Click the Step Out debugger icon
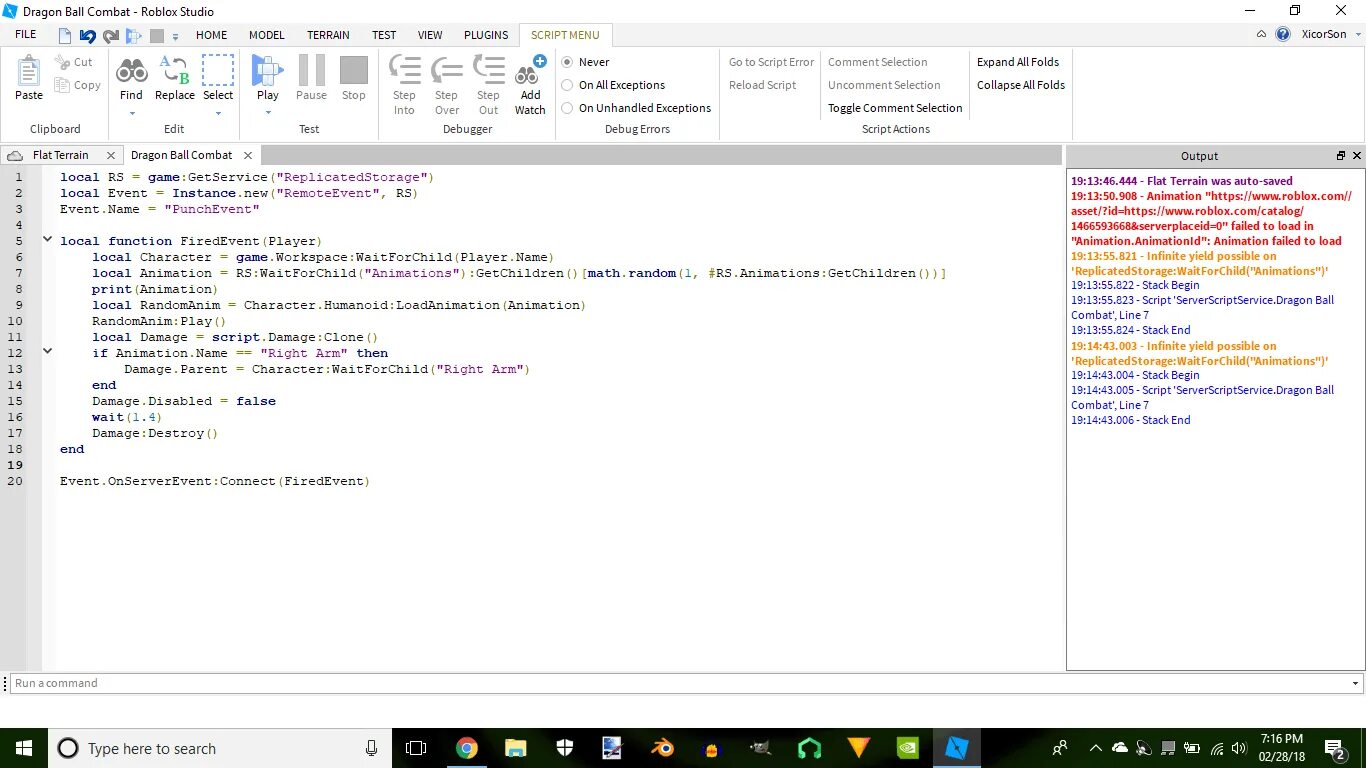This screenshot has height=768, width=1366. pyautogui.click(x=488, y=71)
